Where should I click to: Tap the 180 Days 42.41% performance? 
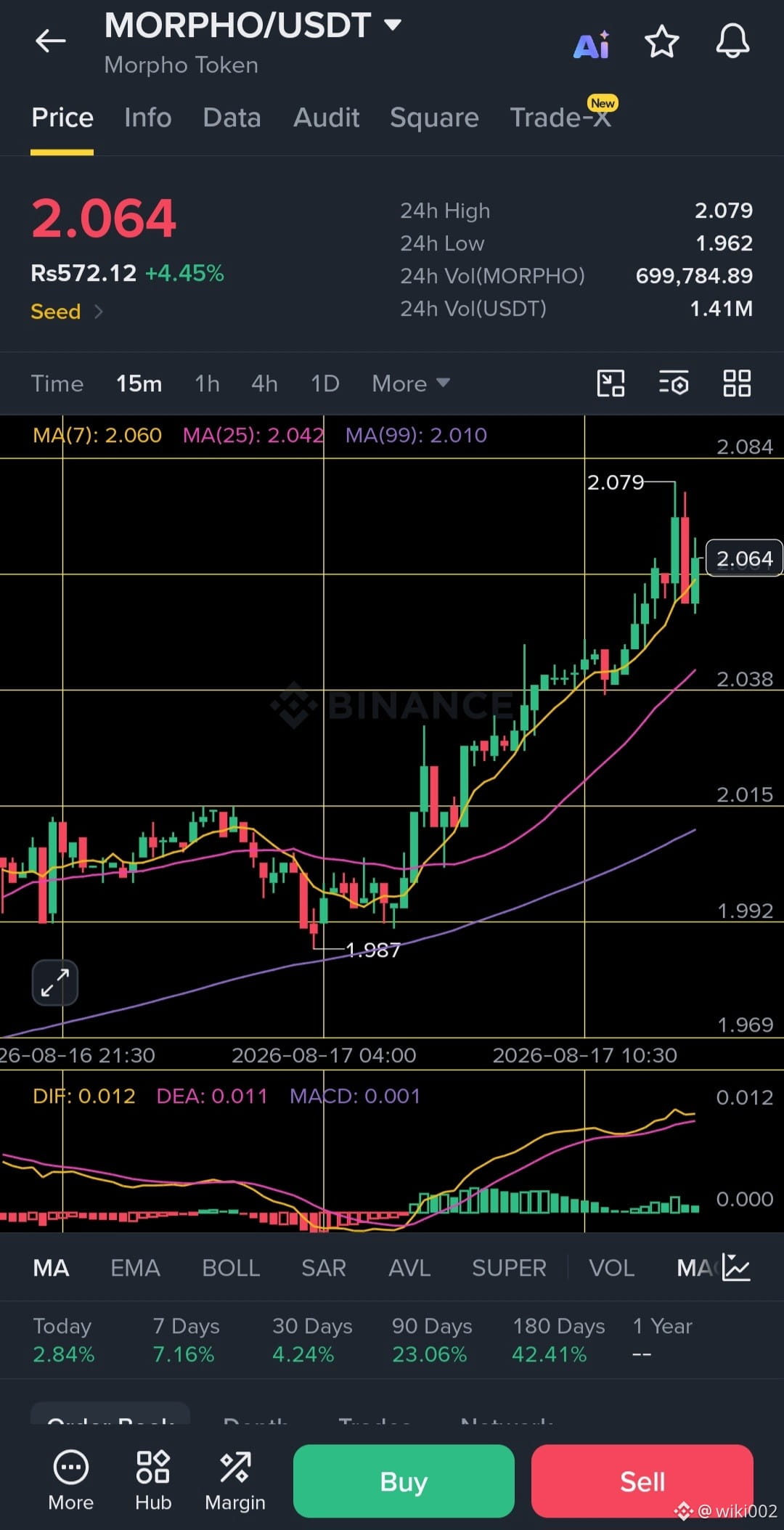point(558,1340)
